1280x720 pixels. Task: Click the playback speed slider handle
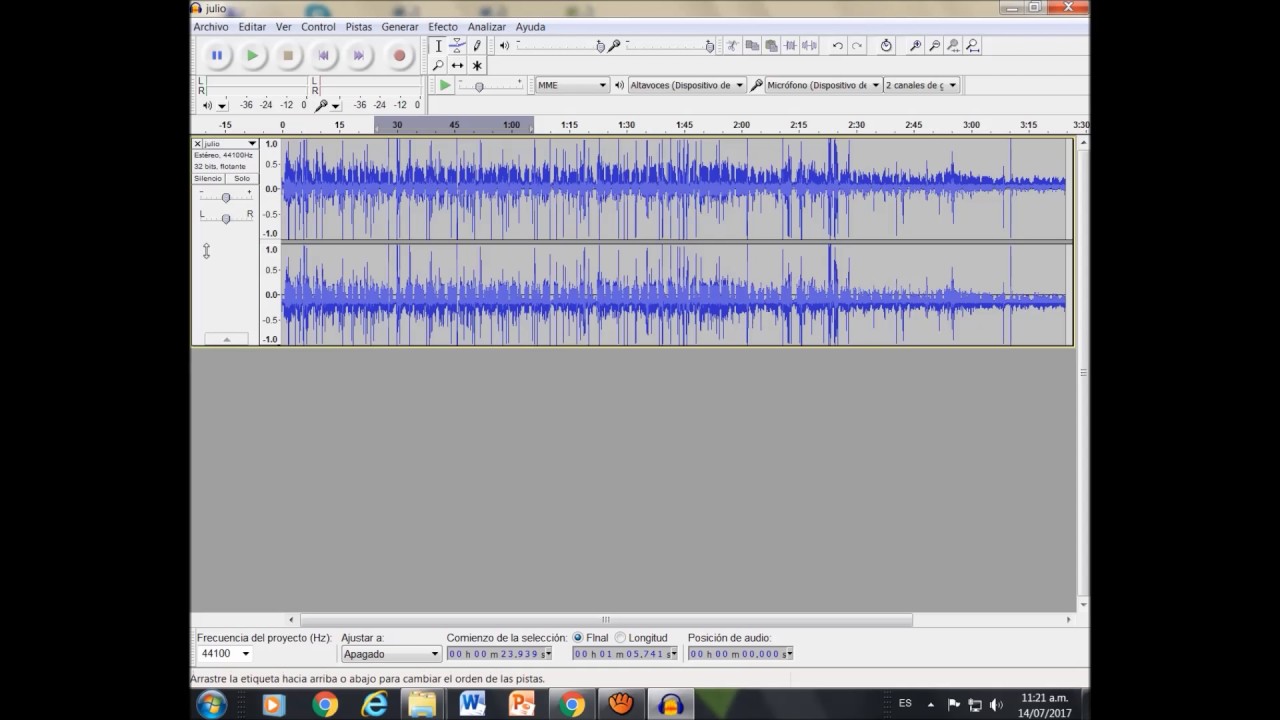point(479,87)
